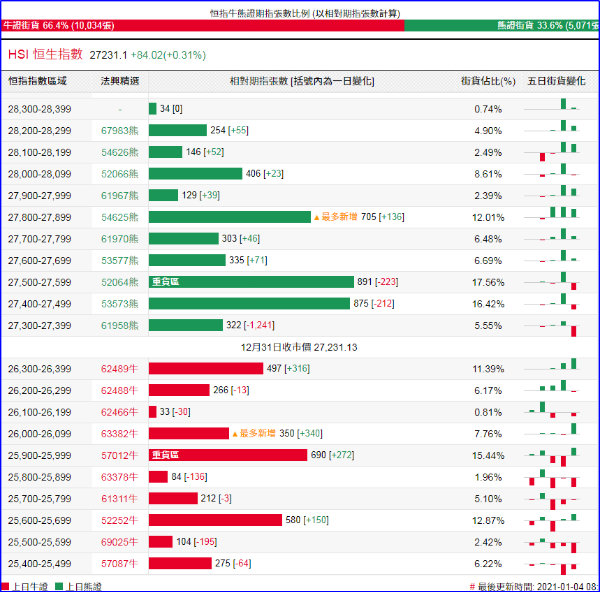
Task: Click the green 重貨區 bar for 27,500-27,599
Action: [251, 282]
